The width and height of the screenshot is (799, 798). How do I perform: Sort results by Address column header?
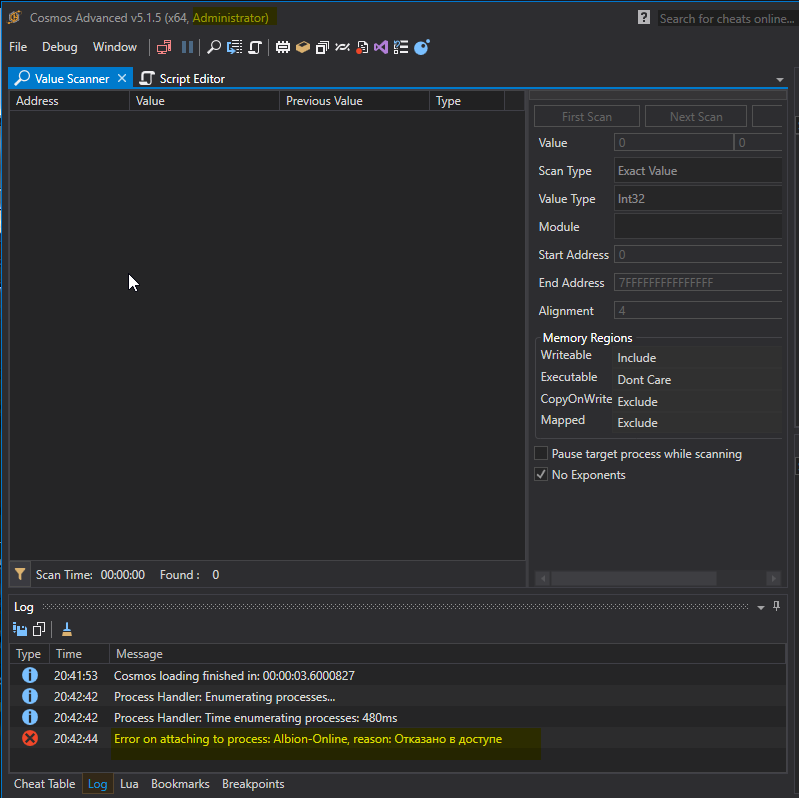pos(69,101)
